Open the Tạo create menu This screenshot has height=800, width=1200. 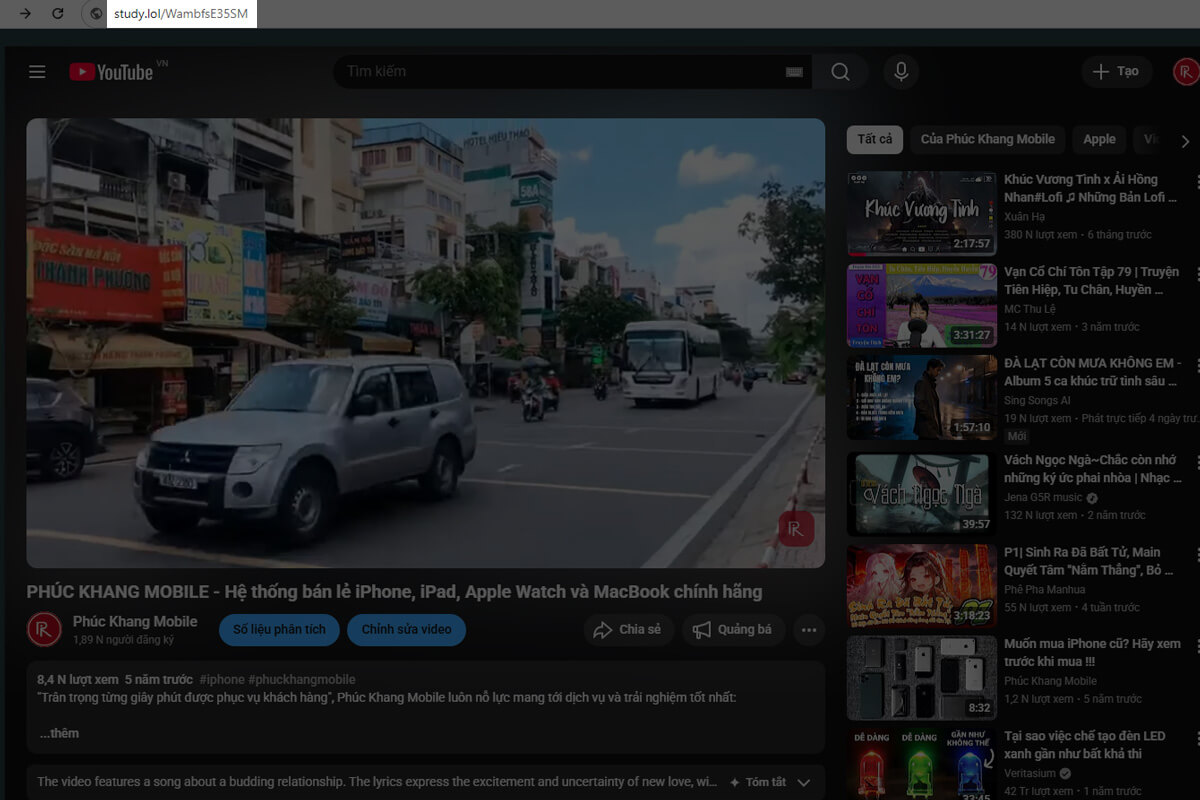click(1116, 71)
